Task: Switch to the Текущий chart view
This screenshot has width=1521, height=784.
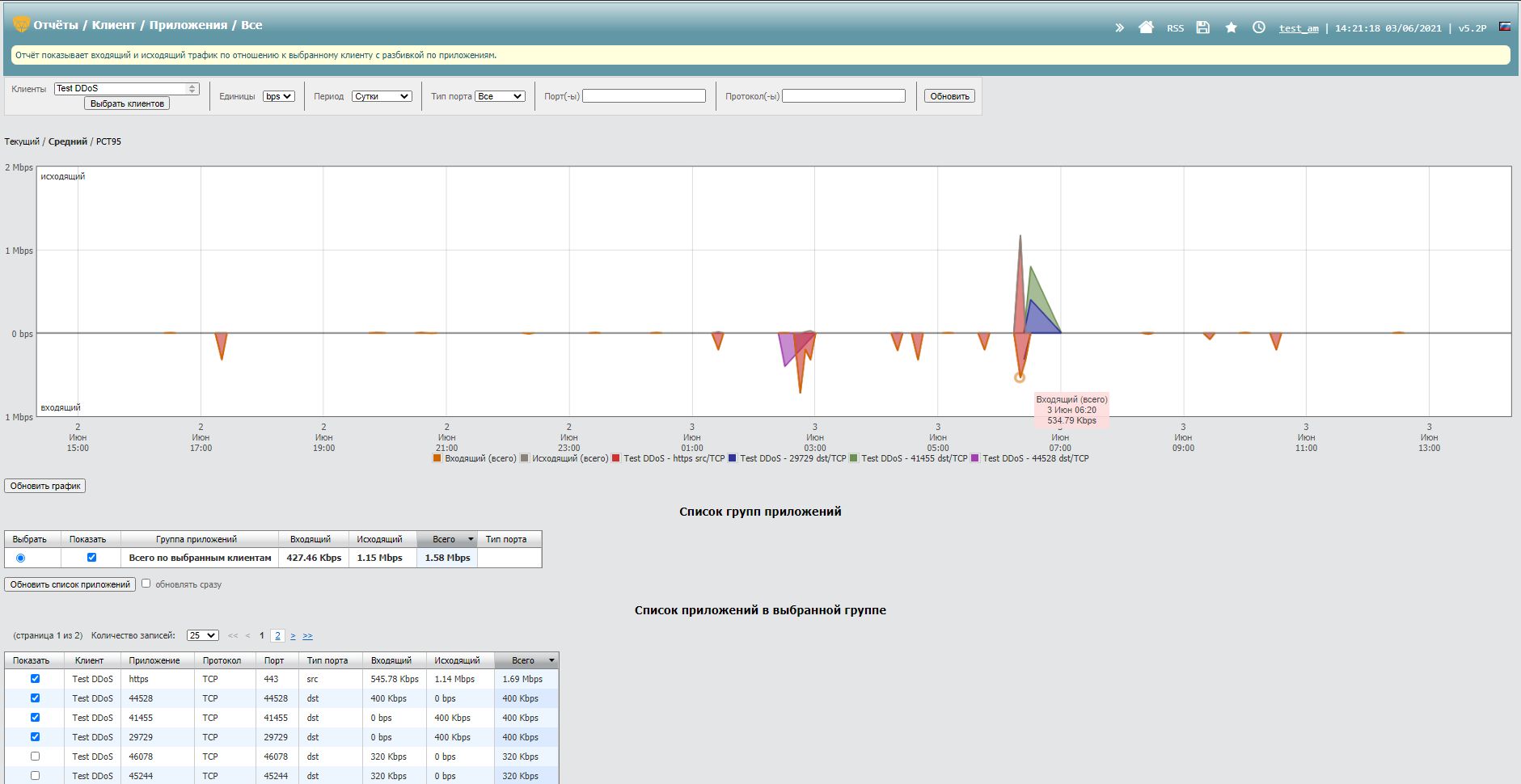Action: (22, 141)
